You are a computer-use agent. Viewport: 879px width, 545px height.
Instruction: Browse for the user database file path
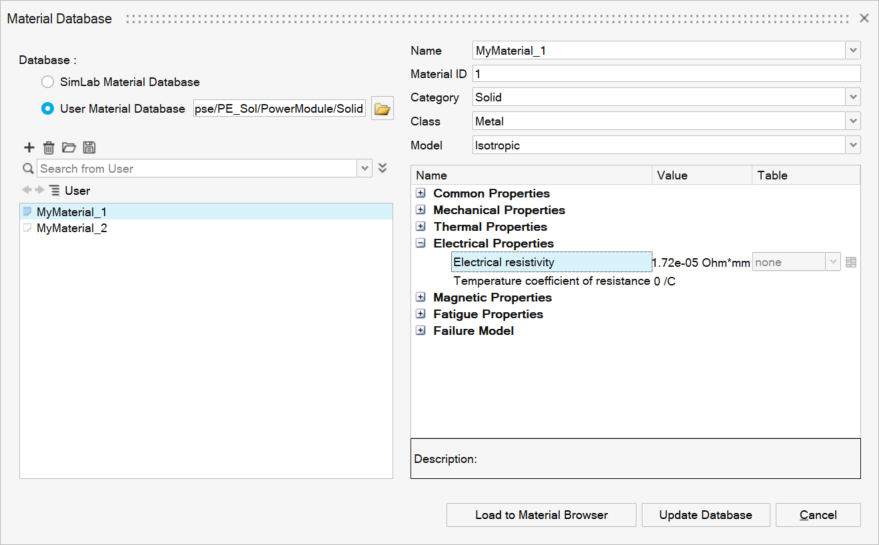tap(382, 109)
